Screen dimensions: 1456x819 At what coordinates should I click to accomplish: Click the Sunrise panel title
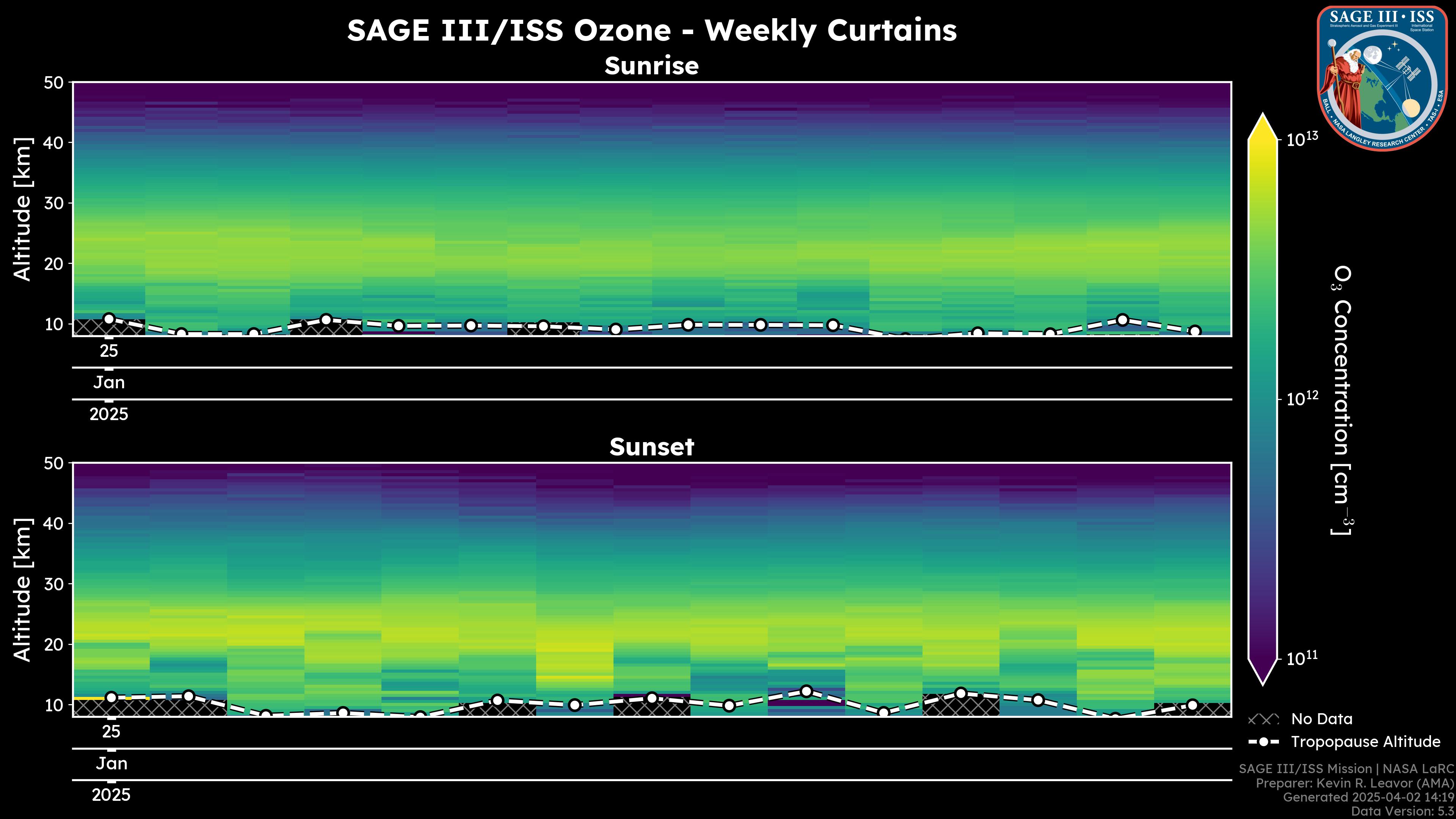click(651, 66)
